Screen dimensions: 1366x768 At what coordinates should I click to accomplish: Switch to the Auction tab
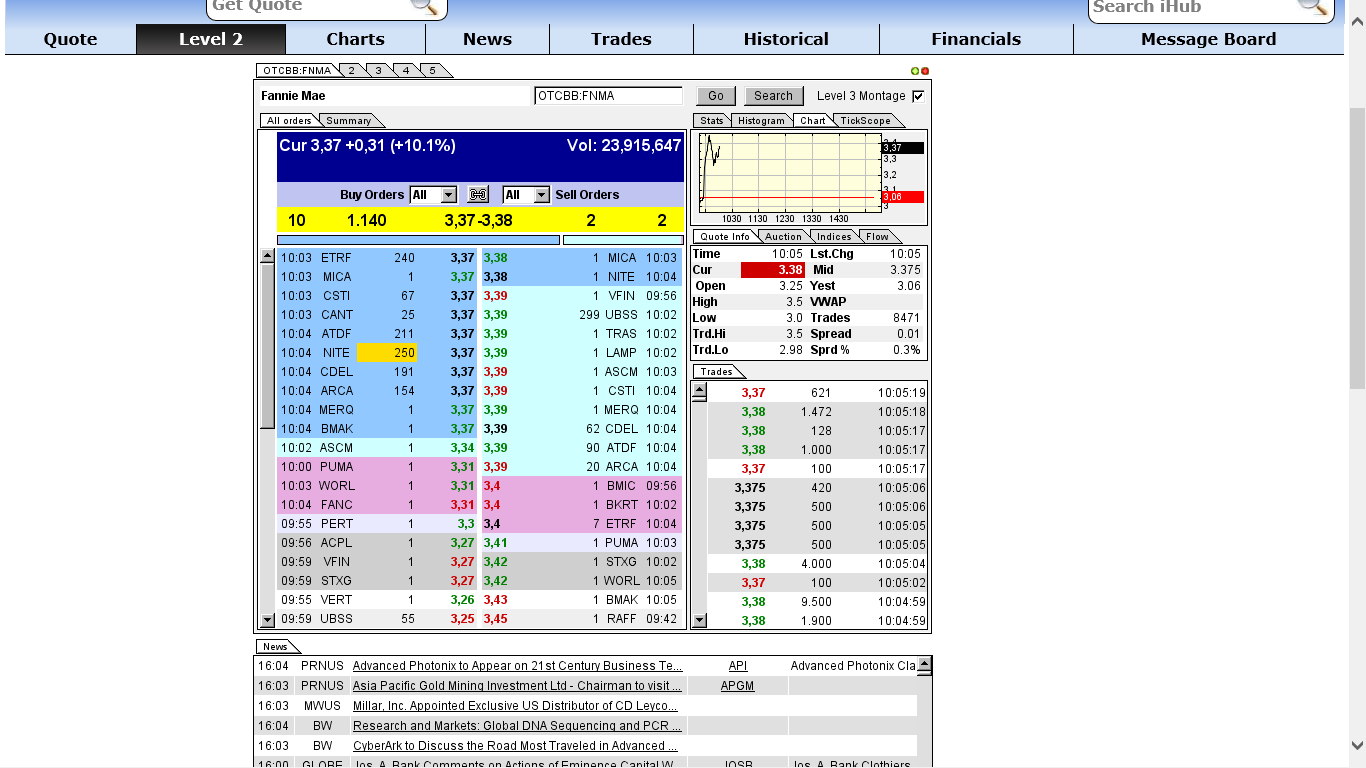(x=784, y=237)
